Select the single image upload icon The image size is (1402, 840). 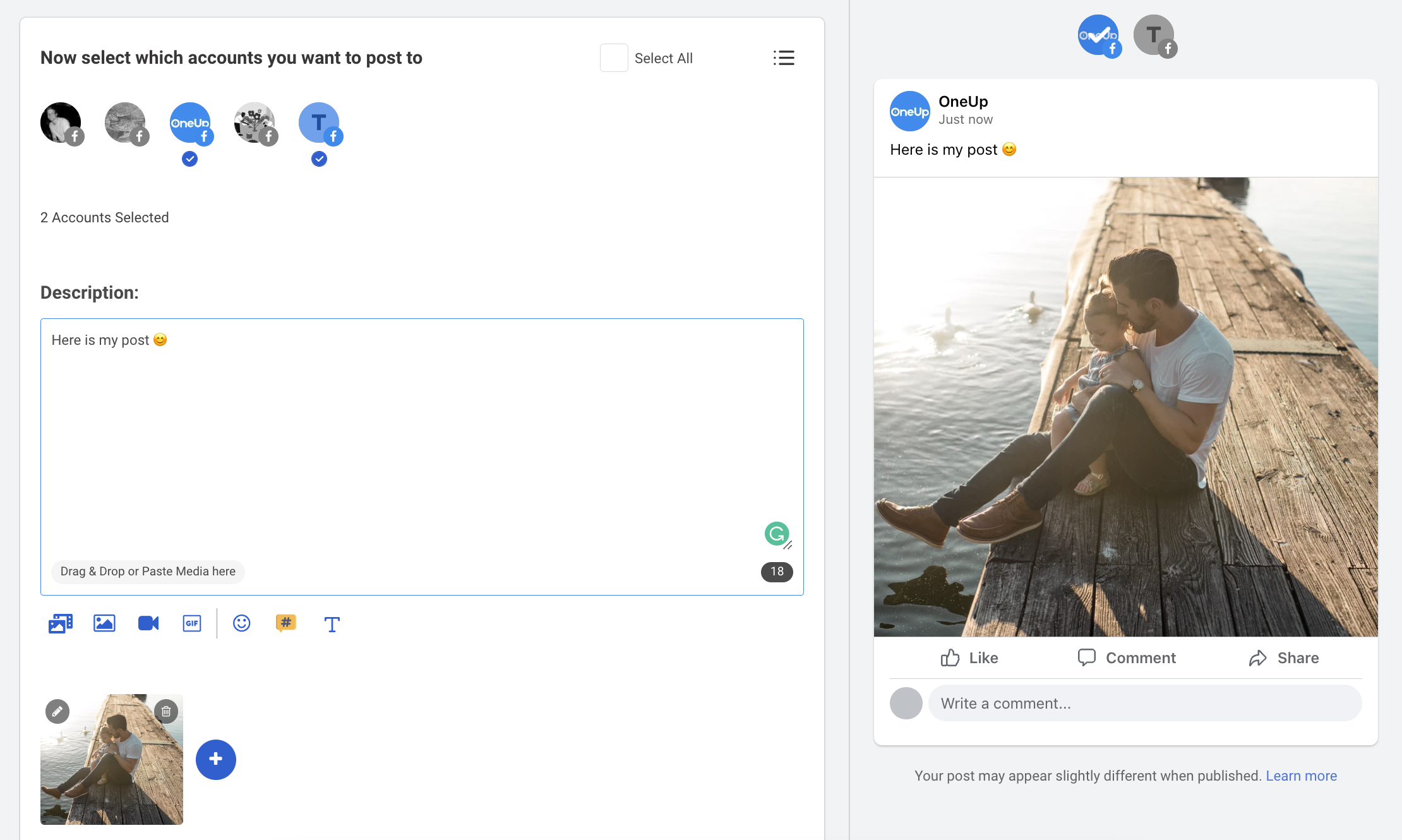coord(105,624)
